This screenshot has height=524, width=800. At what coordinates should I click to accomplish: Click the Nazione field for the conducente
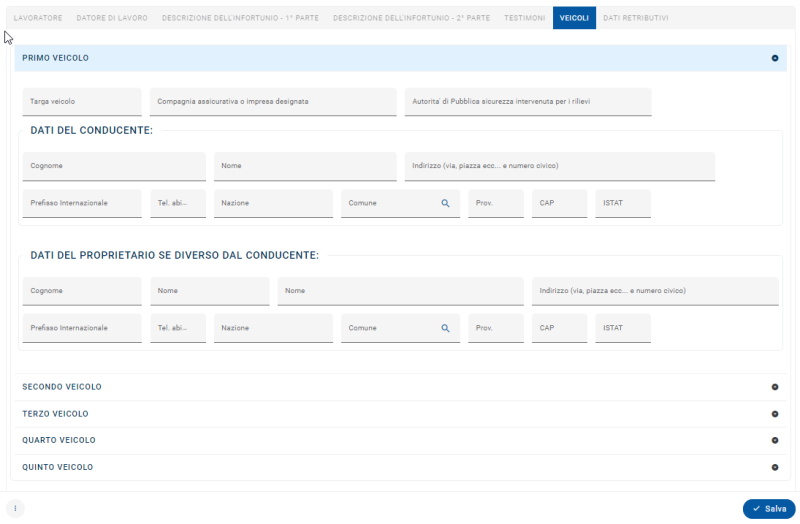(x=273, y=203)
